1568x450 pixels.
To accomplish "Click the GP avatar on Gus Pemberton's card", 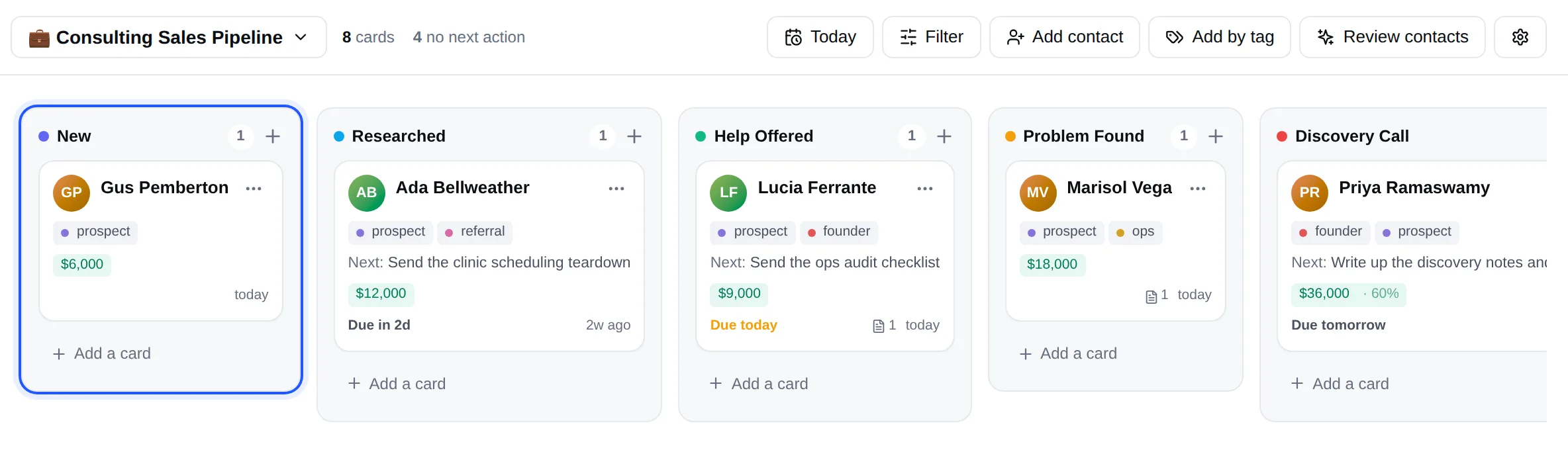I will 72,193.
